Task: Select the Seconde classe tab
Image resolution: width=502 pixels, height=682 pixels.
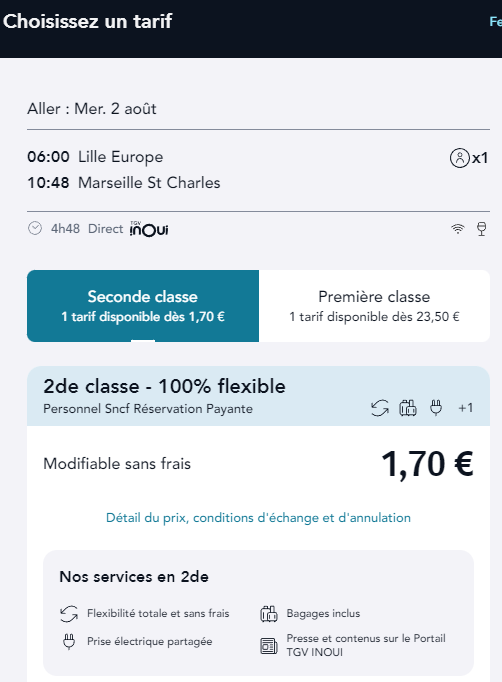Action: 143,306
